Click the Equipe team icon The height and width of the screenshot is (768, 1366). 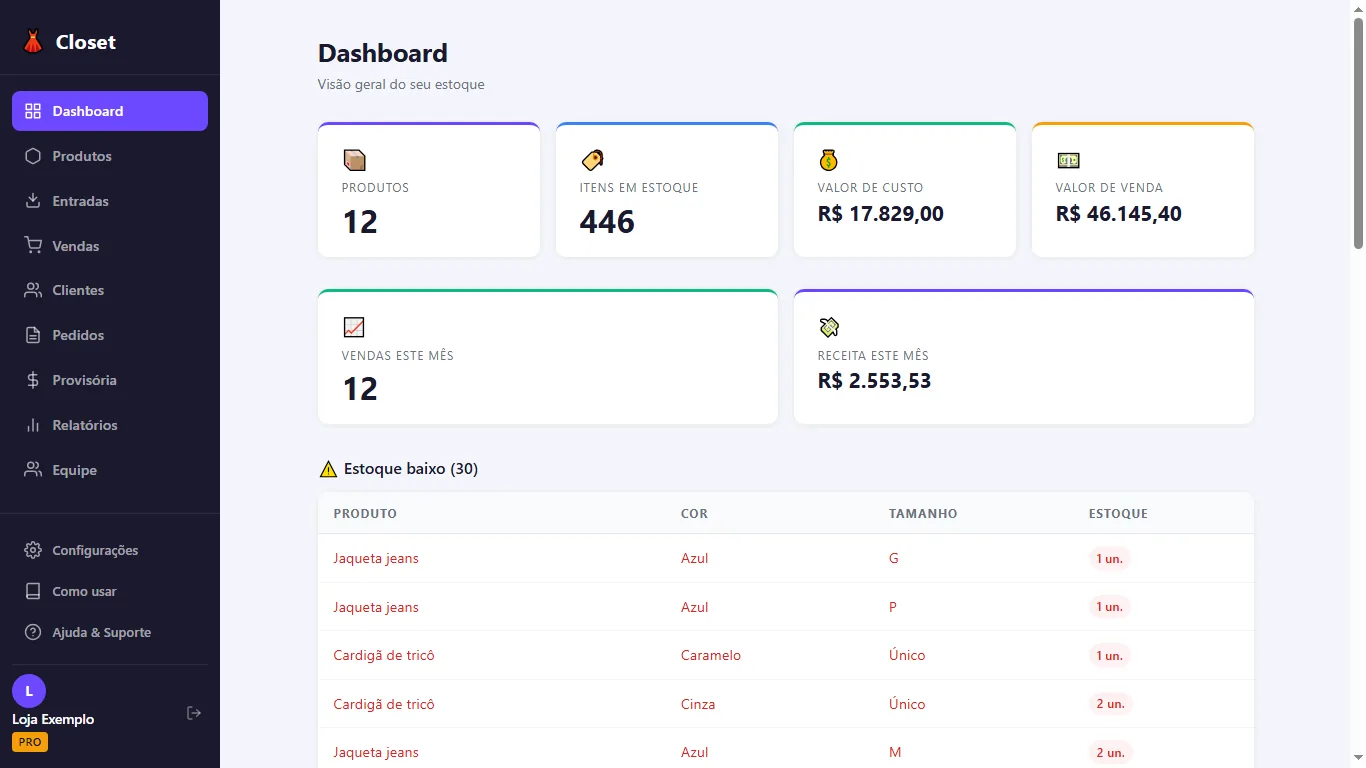[x=33, y=470]
